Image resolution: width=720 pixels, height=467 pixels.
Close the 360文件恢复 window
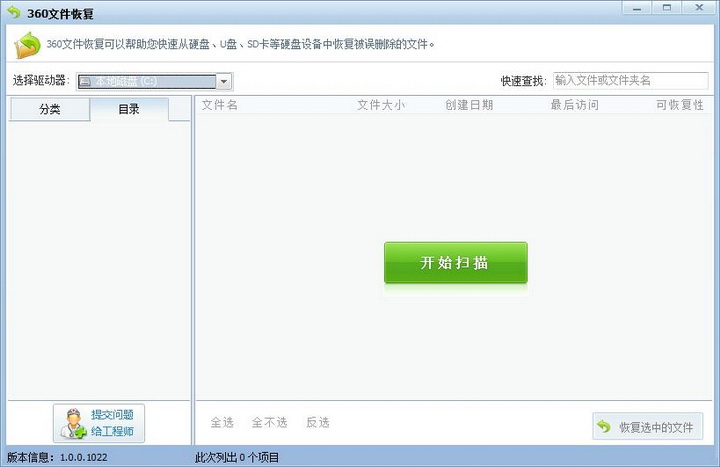pyautogui.click(x=699, y=8)
